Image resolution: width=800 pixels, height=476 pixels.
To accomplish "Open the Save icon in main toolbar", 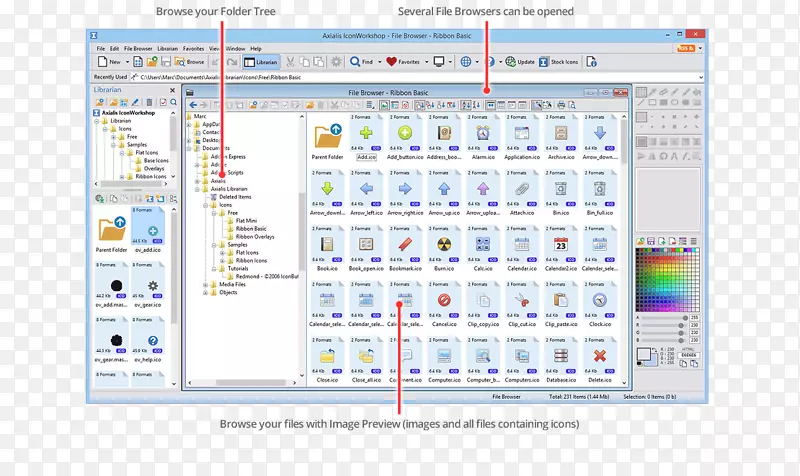I will [x=166, y=62].
